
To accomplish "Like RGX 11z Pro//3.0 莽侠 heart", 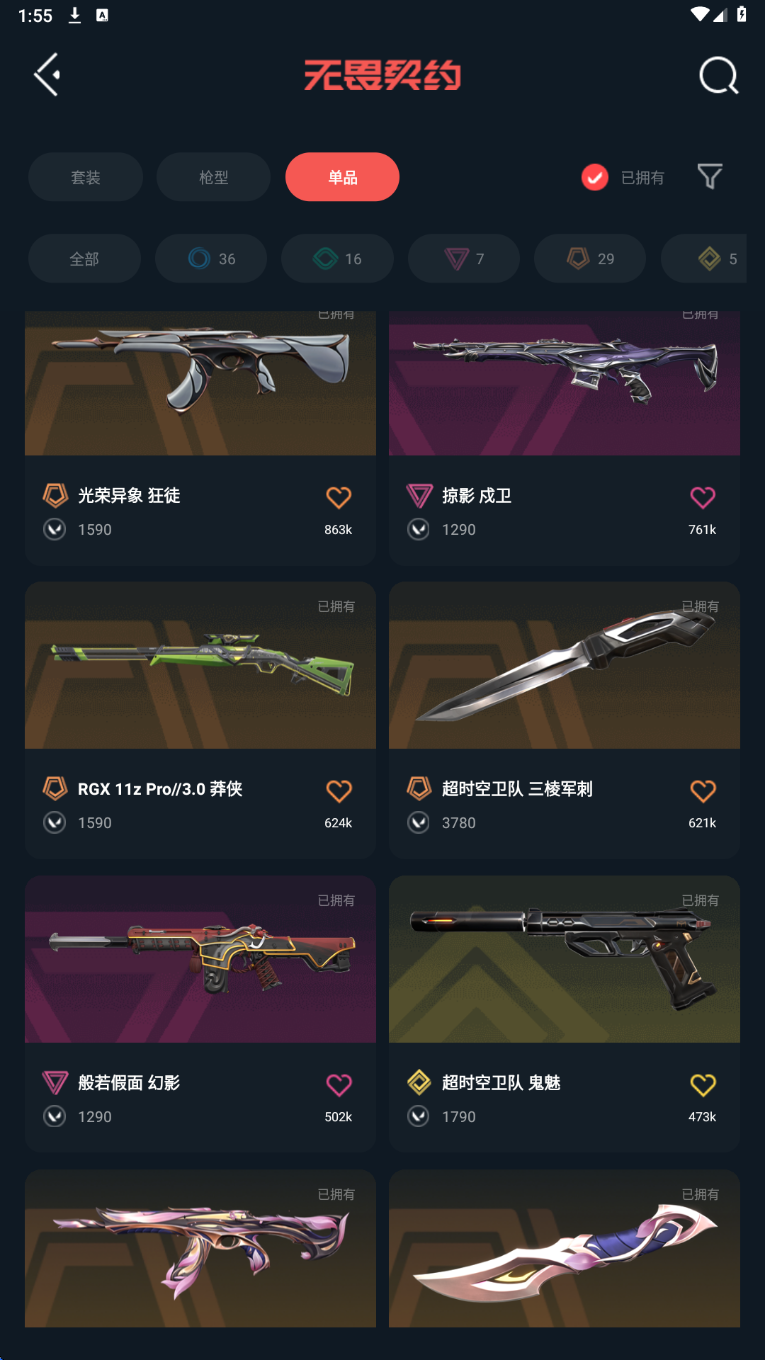I will (339, 791).
